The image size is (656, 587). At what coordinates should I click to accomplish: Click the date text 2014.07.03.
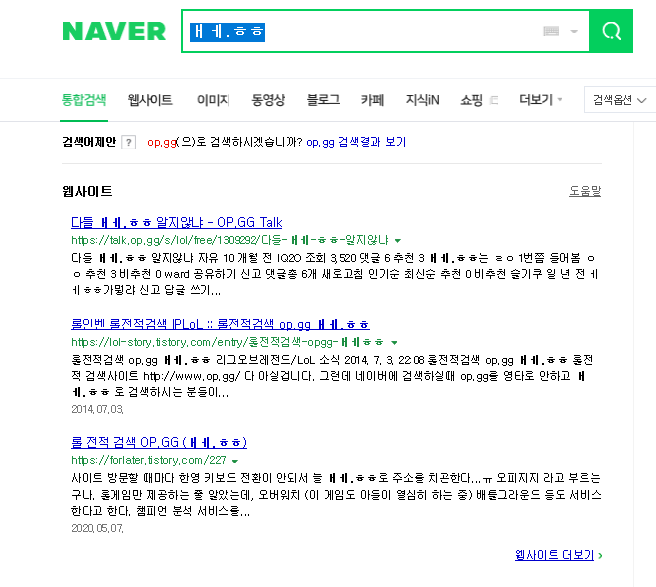point(97,409)
